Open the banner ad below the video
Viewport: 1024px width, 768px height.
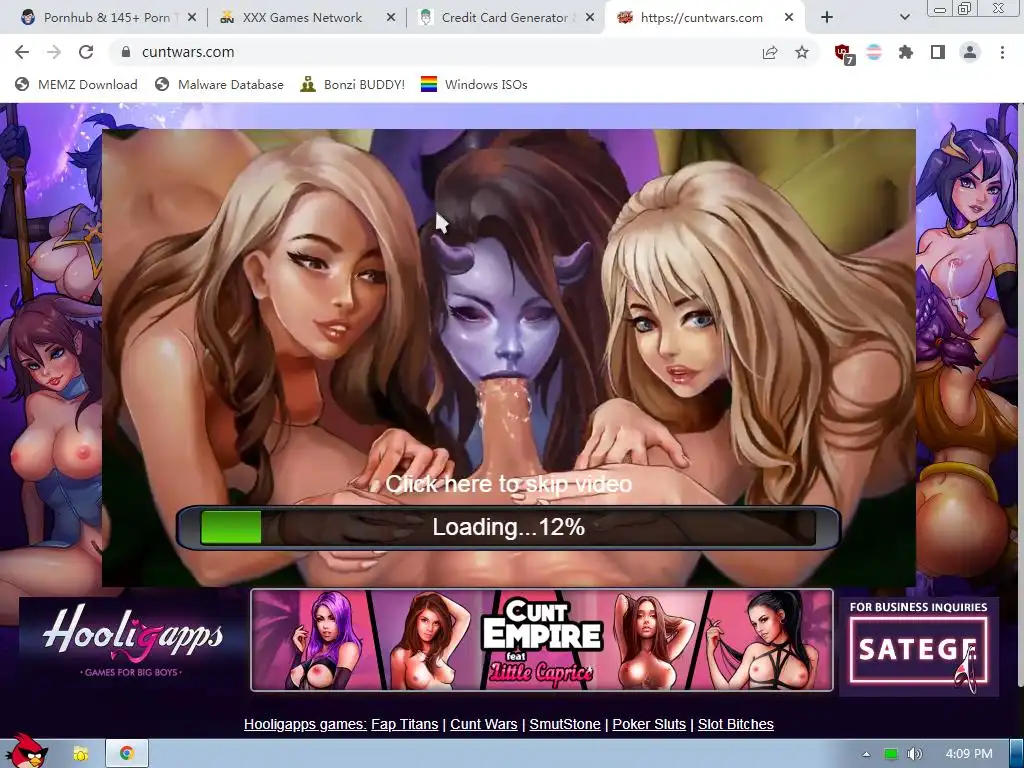coord(542,640)
